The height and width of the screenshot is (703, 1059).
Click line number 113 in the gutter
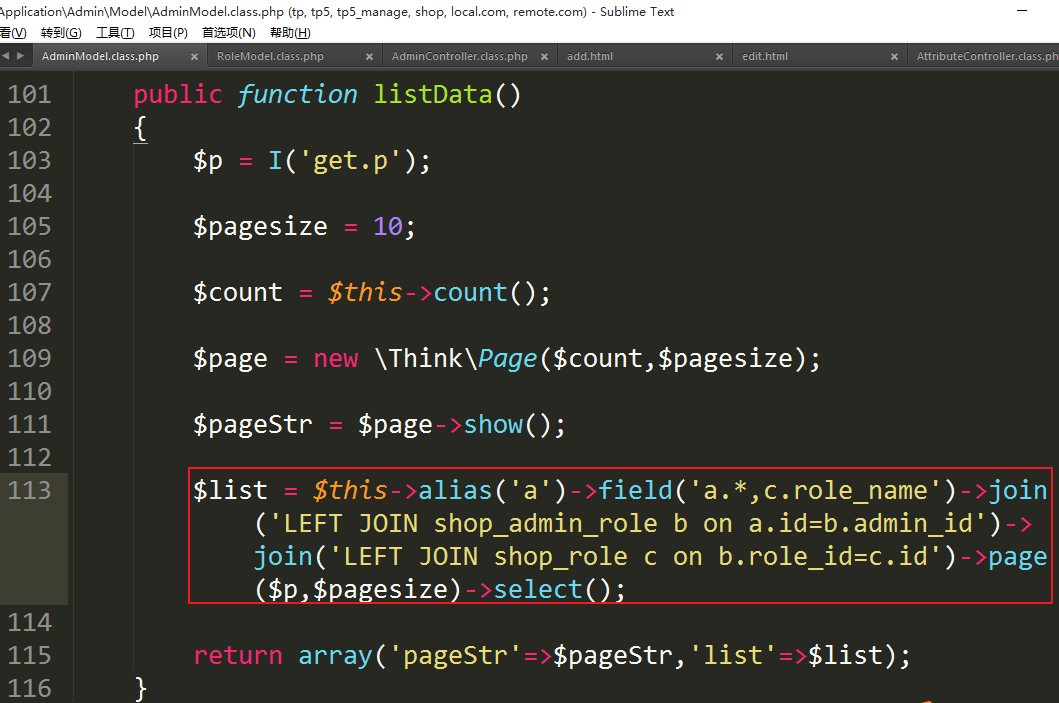point(29,491)
